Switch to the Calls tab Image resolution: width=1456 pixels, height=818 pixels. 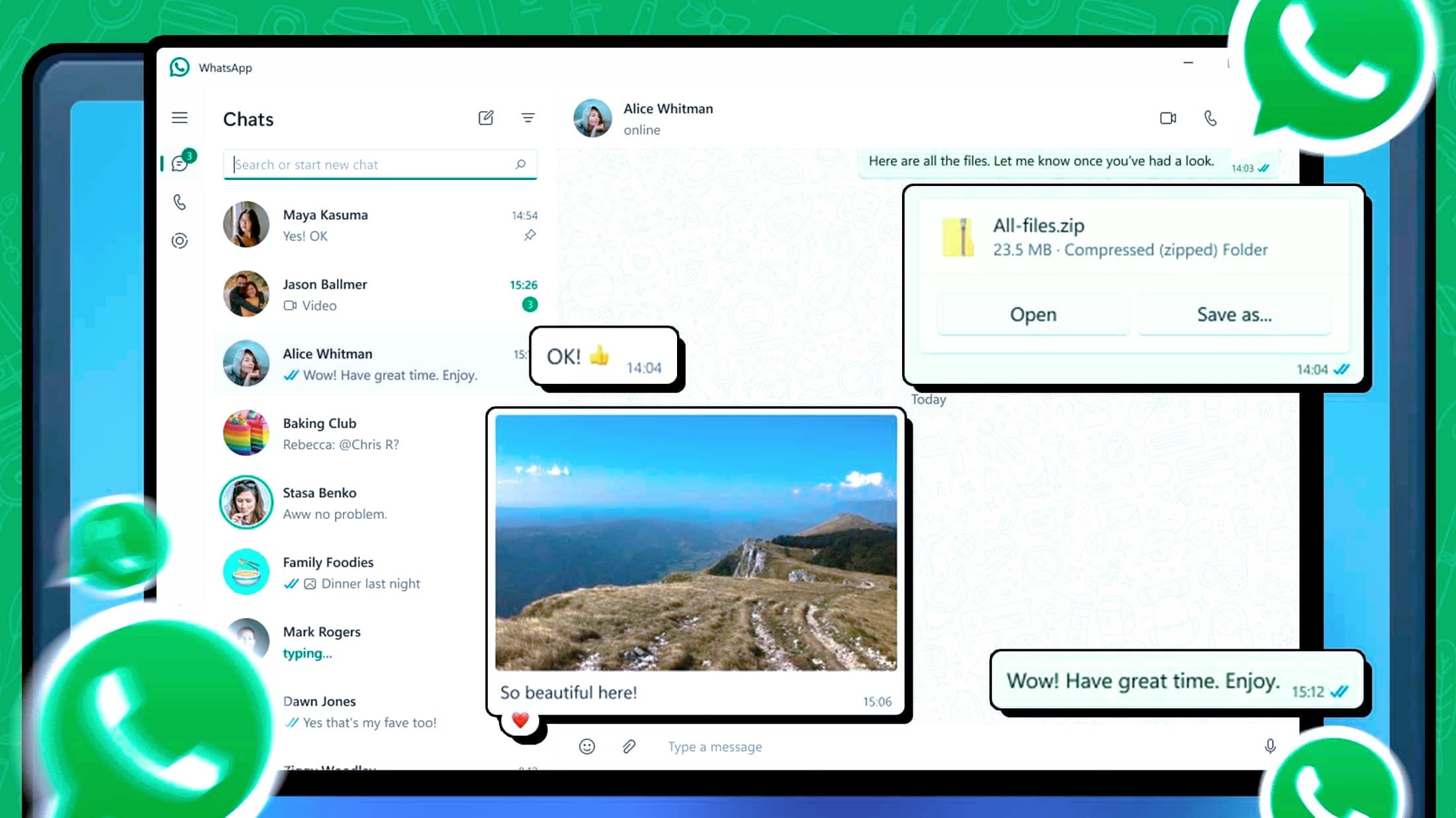coord(179,202)
